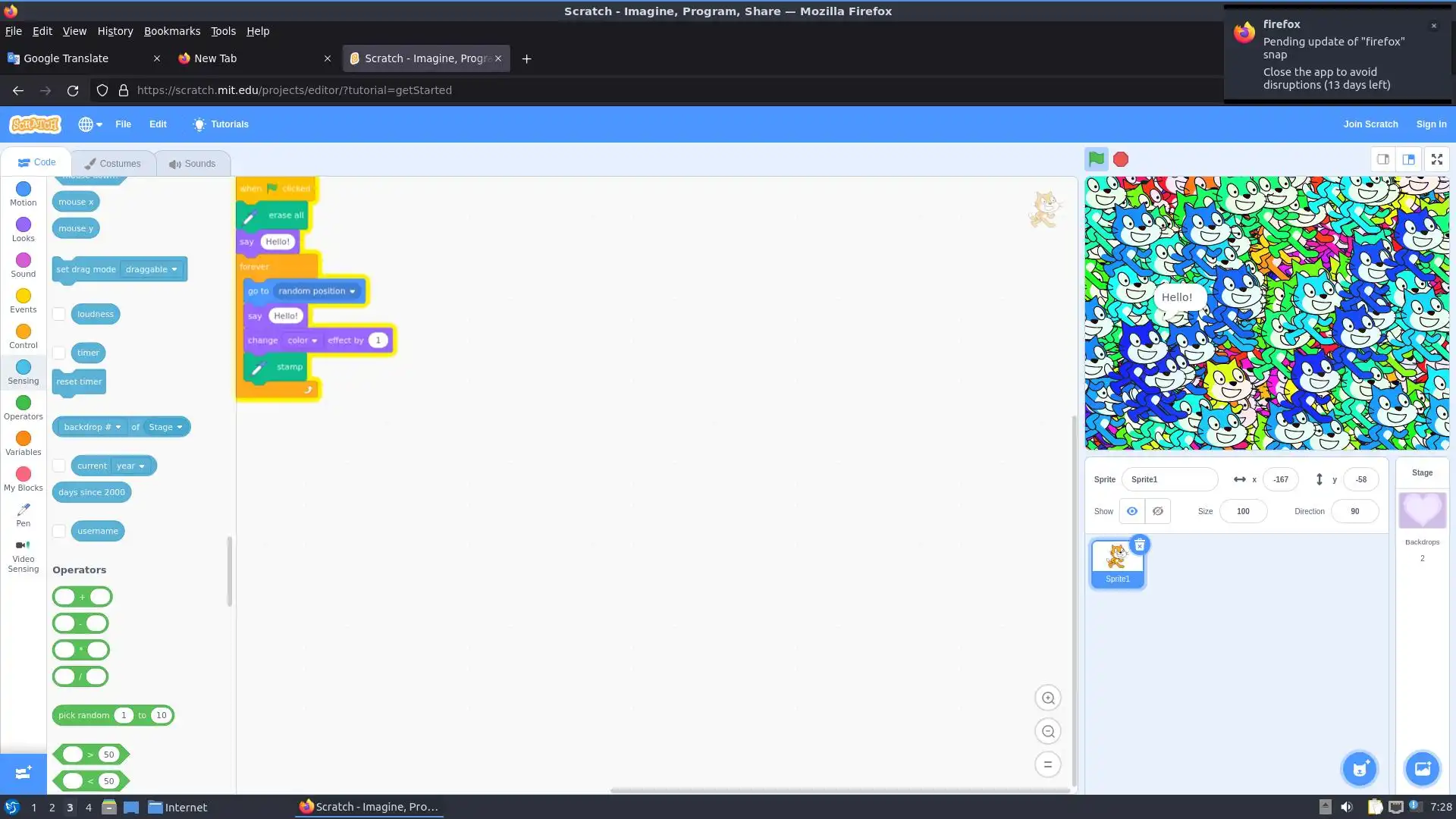Screen dimensions: 1456x819
Task: Click the Join Scratch link
Action: [x=1370, y=124]
